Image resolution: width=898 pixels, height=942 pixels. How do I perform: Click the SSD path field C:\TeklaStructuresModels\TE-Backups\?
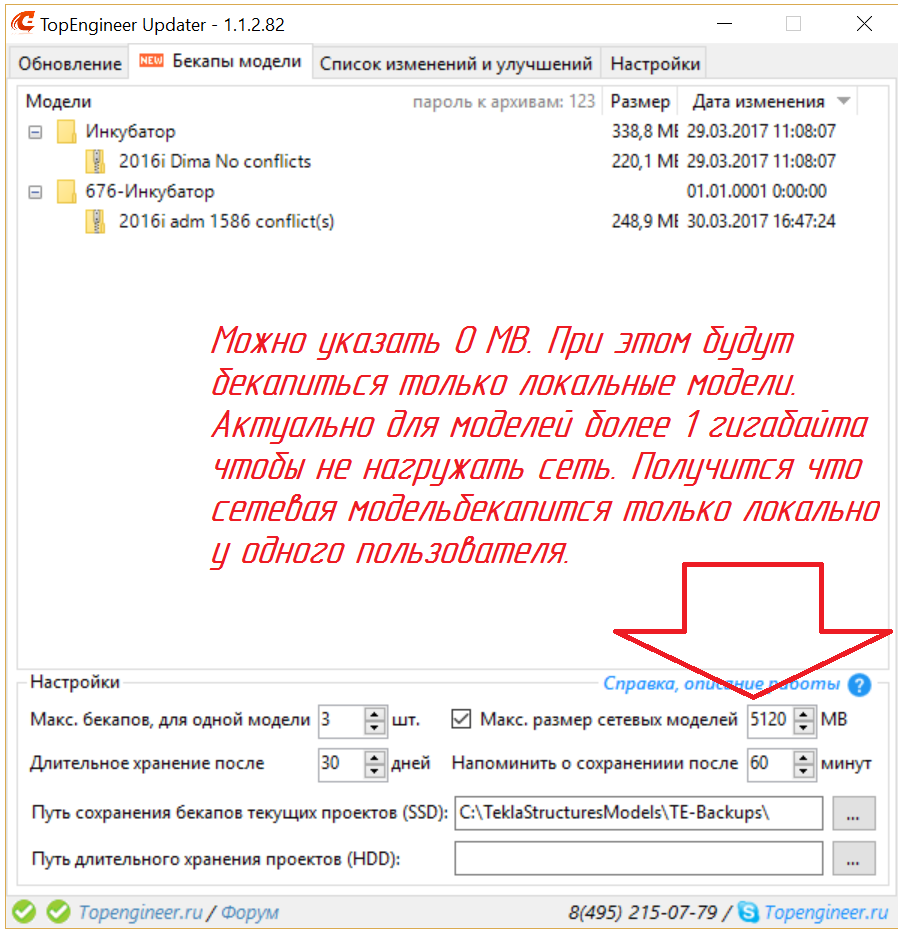pos(639,813)
